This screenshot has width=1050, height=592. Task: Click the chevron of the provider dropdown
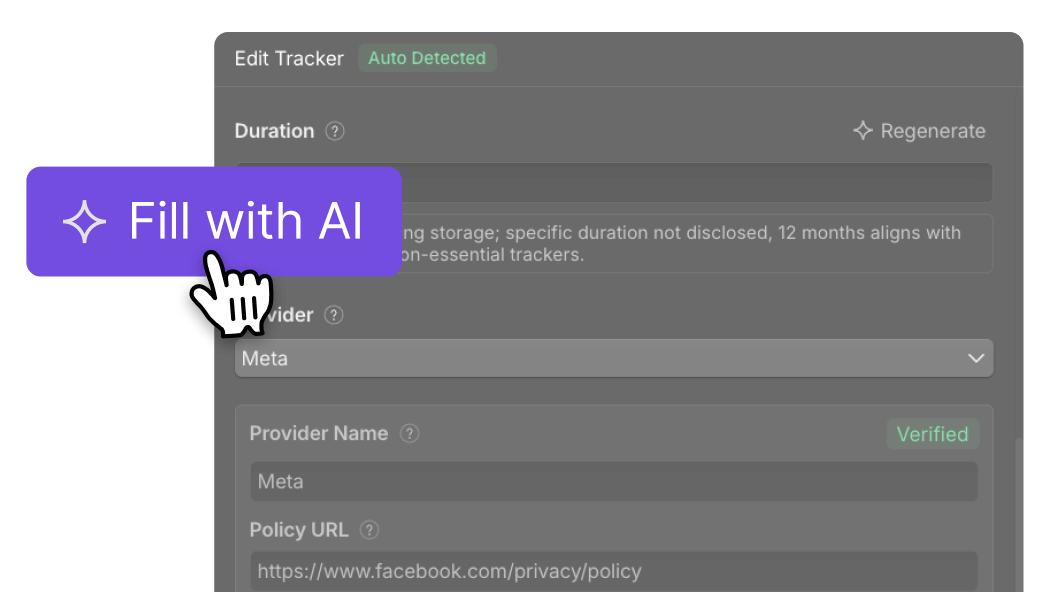click(x=976, y=358)
